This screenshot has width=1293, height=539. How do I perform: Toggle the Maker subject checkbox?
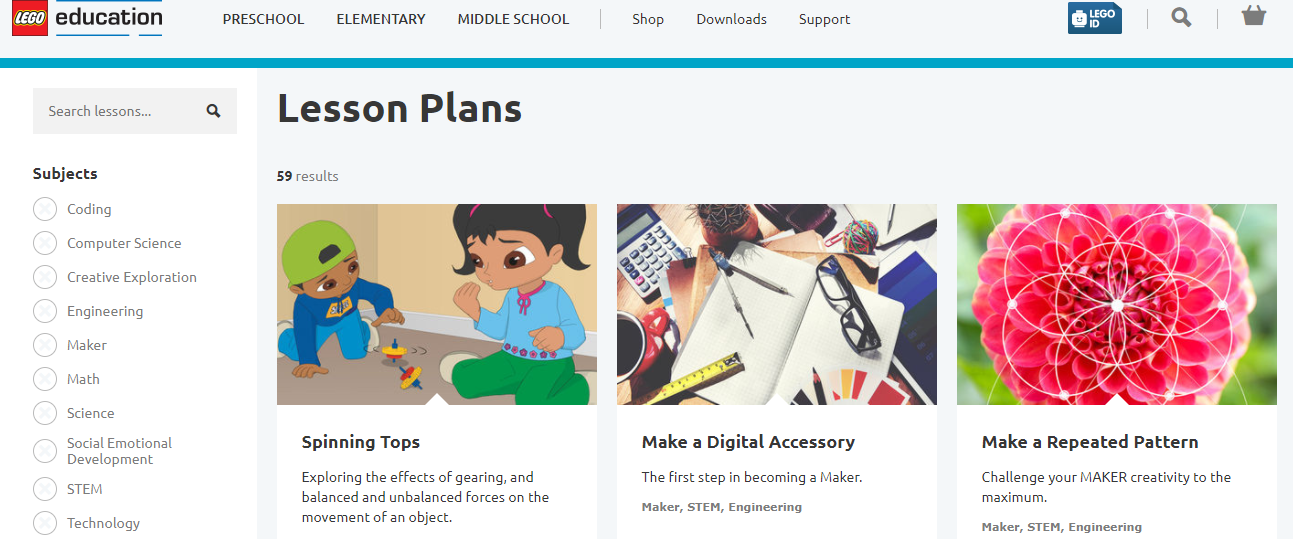(x=45, y=345)
